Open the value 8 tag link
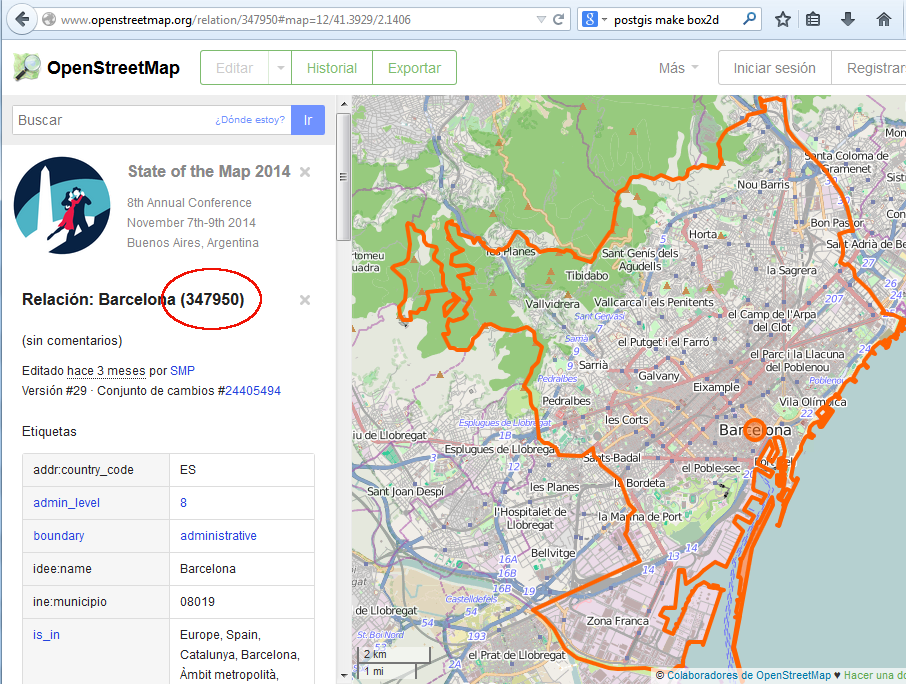Viewport: 906px width, 684px height. [183, 503]
